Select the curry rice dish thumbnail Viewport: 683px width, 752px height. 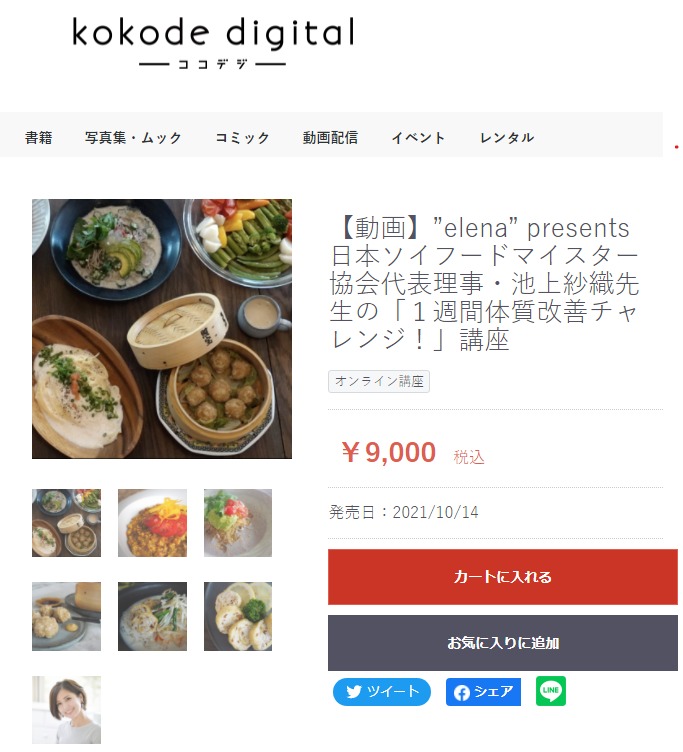pos(152,523)
